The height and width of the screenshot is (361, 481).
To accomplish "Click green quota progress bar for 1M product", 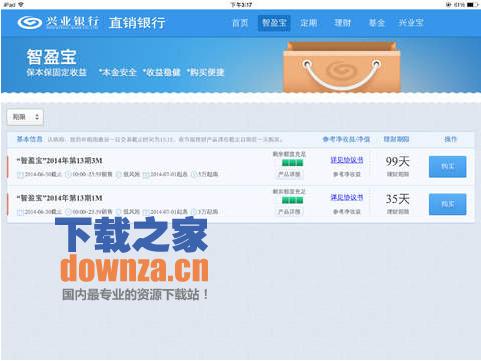I will click(x=293, y=200).
